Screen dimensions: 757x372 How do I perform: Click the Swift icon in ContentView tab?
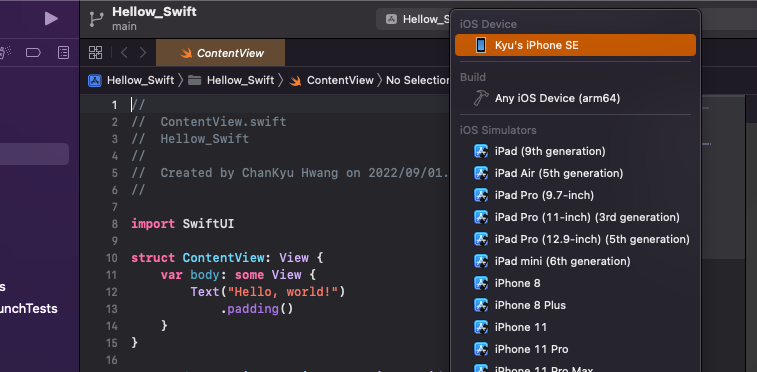coord(186,54)
